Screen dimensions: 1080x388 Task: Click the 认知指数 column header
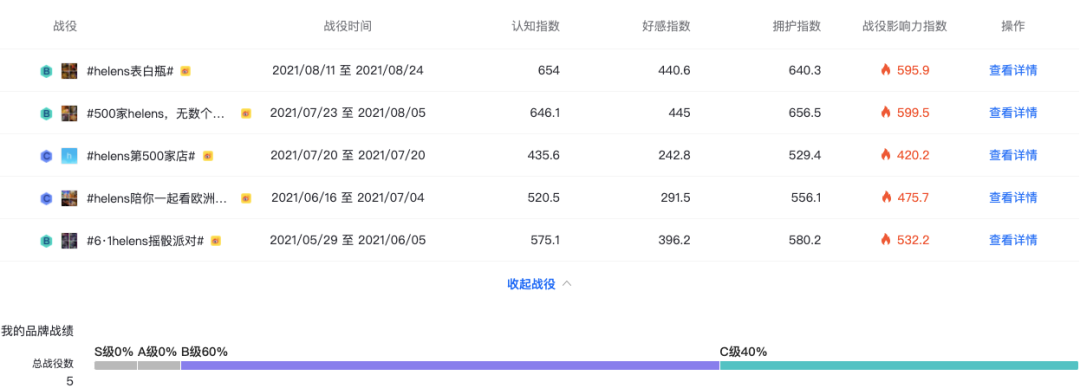pyautogui.click(x=535, y=26)
